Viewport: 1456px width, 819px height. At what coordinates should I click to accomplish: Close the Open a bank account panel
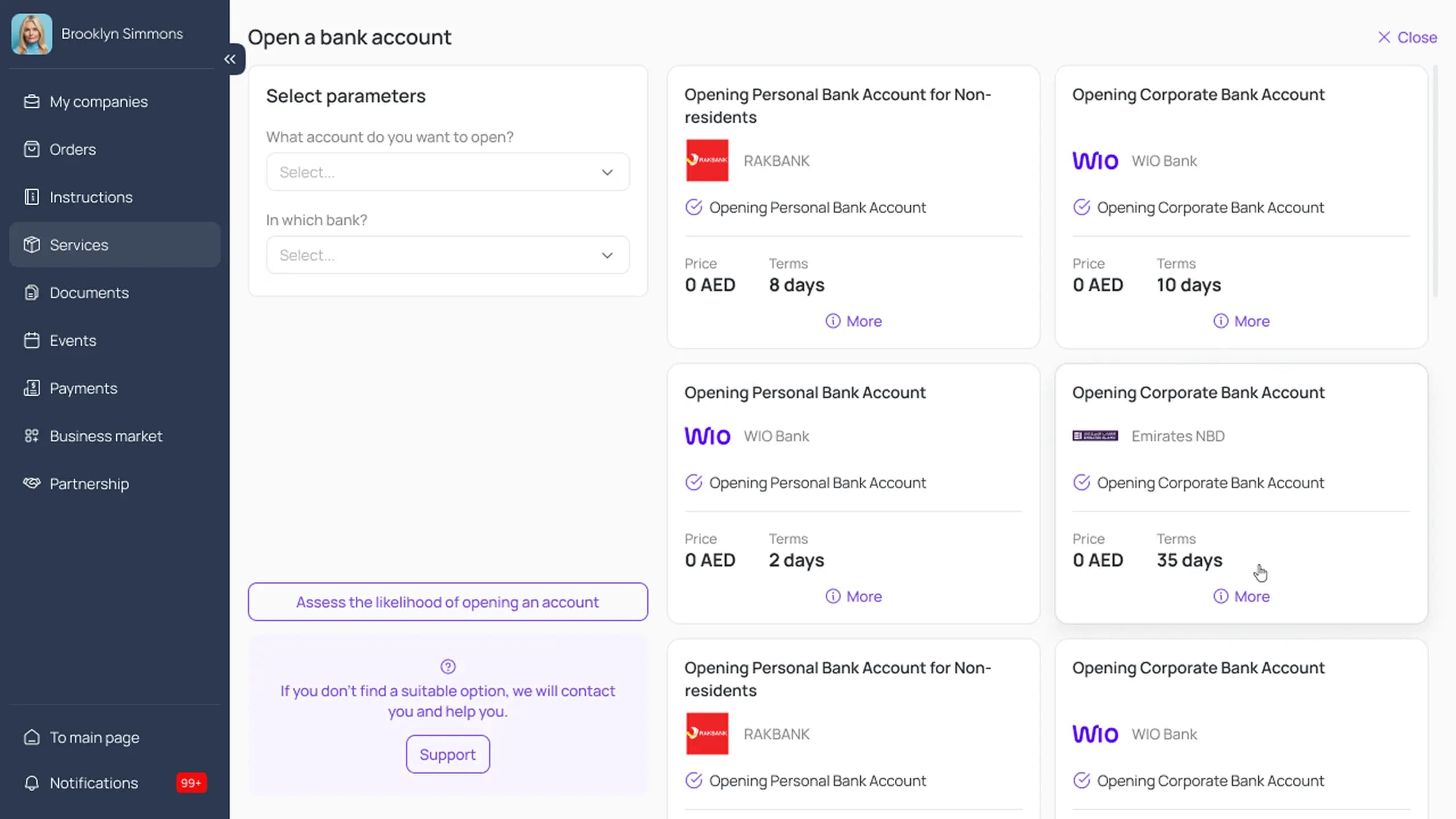coord(1407,38)
